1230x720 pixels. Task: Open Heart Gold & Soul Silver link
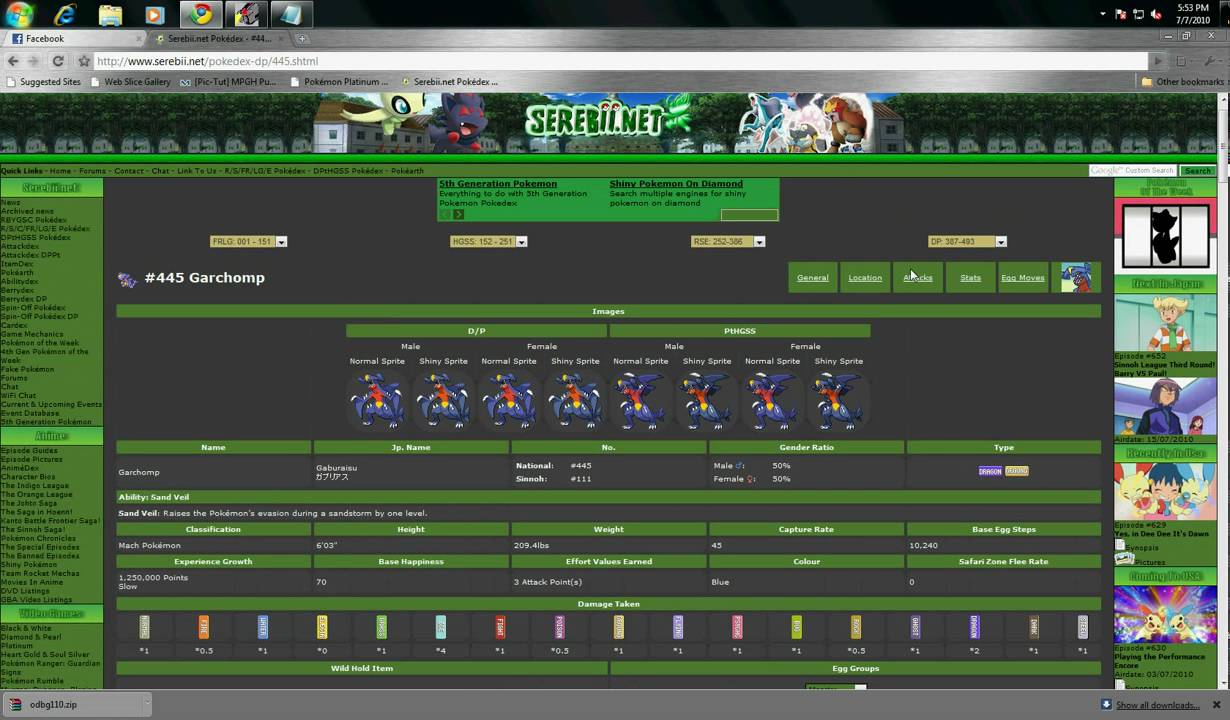point(43,654)
